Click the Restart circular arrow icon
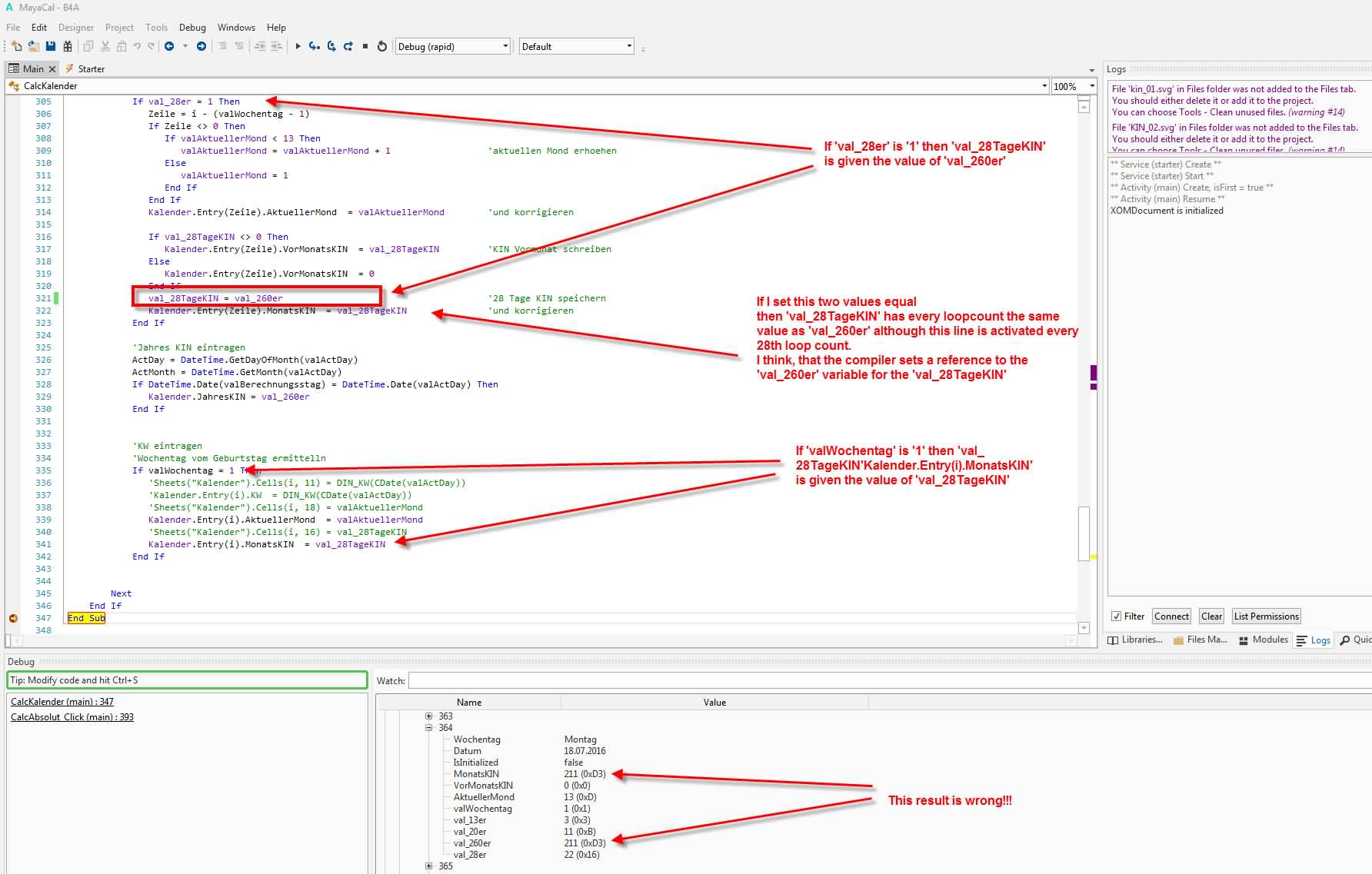Viewport: 1372px width, 874px height. [382, 46]
